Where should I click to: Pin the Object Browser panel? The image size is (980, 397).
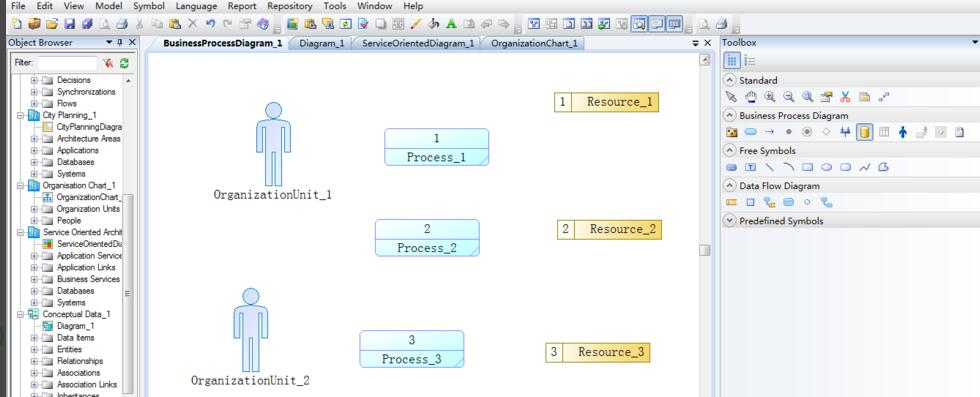tap(120, 43)
